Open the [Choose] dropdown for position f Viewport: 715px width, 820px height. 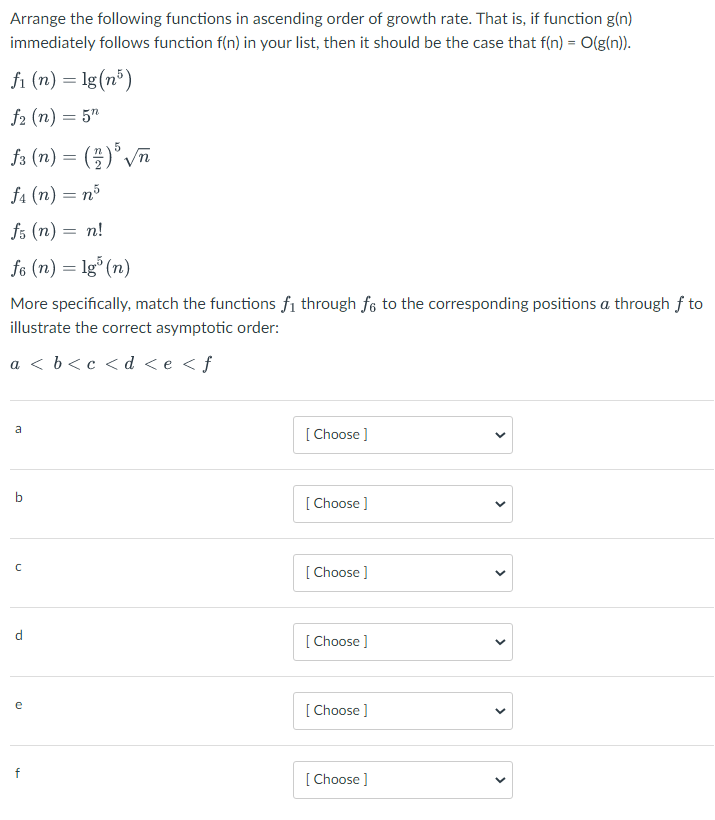point(402,779)
